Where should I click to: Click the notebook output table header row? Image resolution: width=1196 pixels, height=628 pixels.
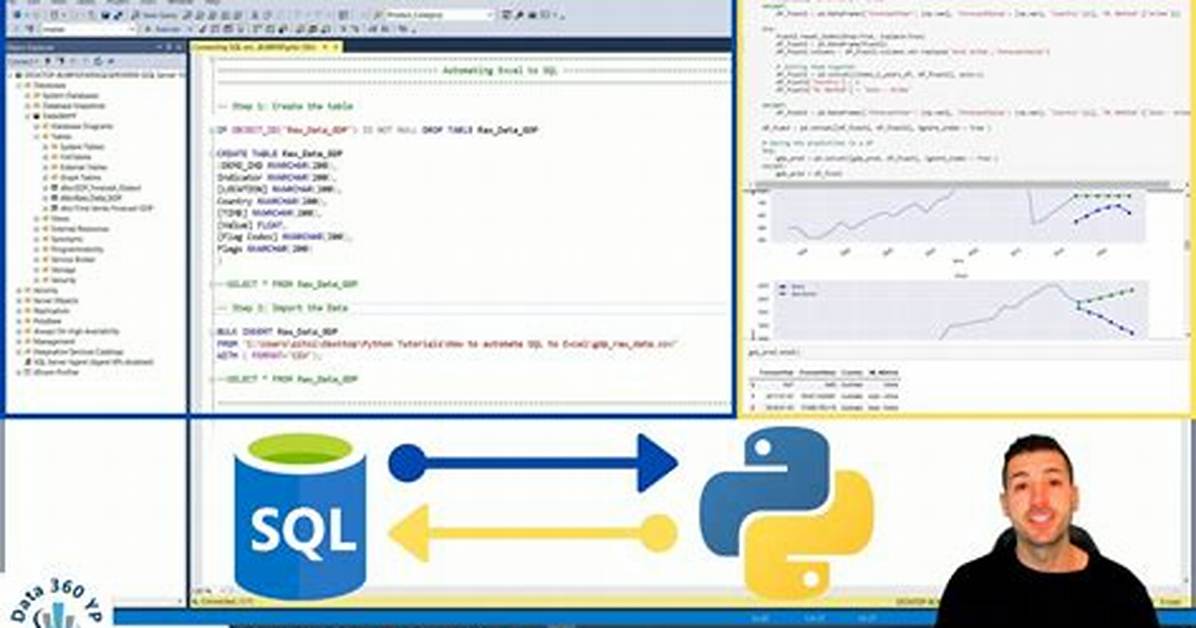[826, 373]
